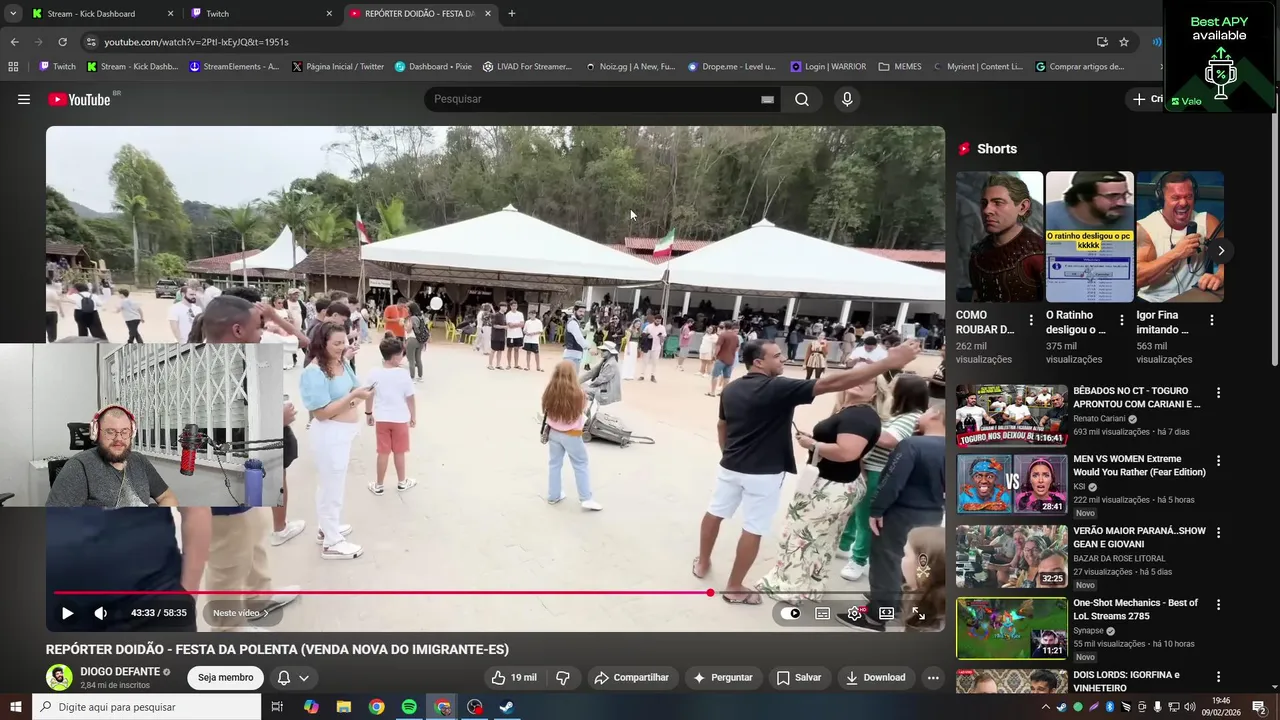Like the video with 19 mil thumbs up
The width and height of the screenshot is (1280, 720).
513,677
